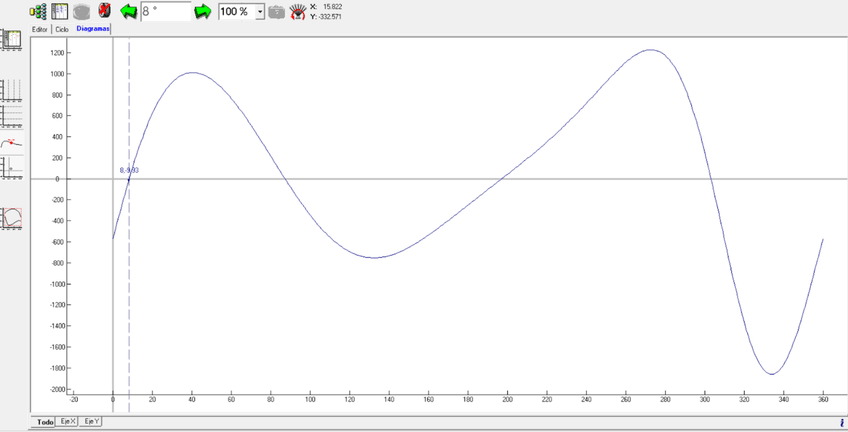Click the angle input field showing 8 °

[x=165, y=11]
